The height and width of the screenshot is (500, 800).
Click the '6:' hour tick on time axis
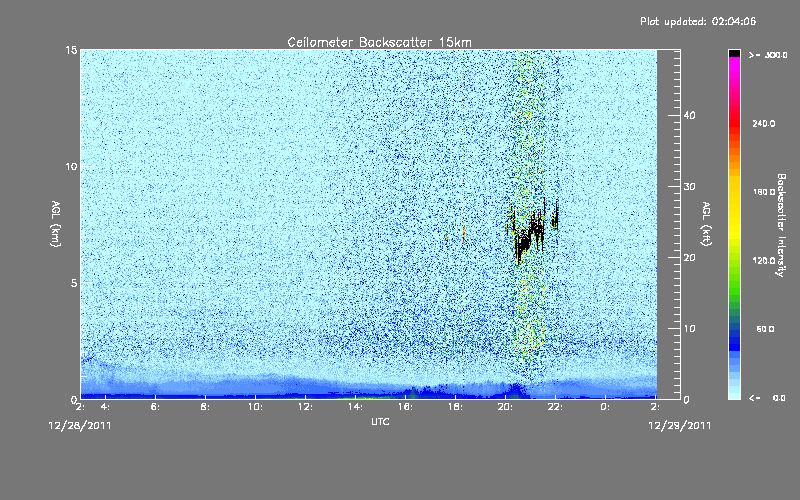pos(155,407)
